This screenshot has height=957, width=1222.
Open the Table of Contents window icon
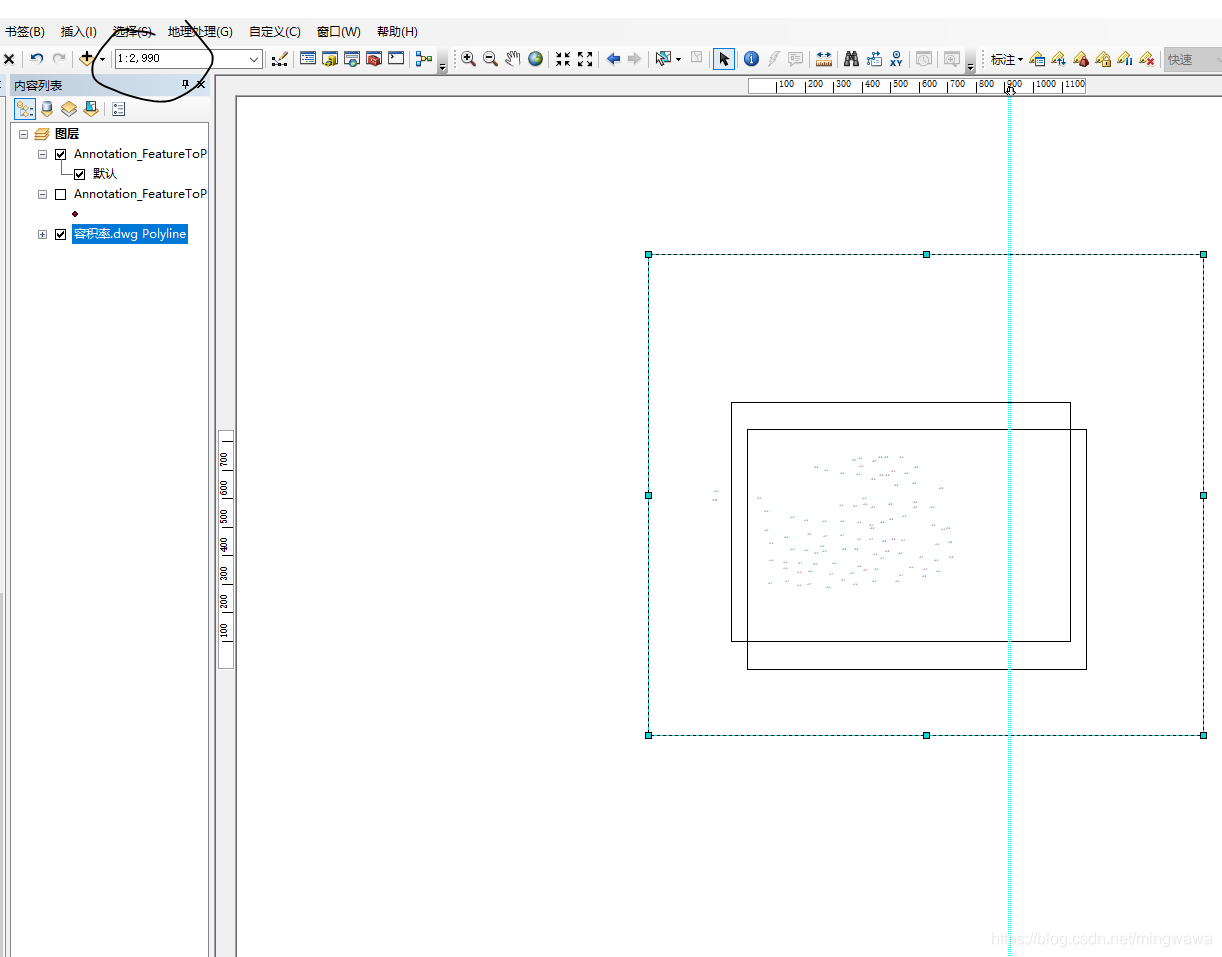pos(308,59)
